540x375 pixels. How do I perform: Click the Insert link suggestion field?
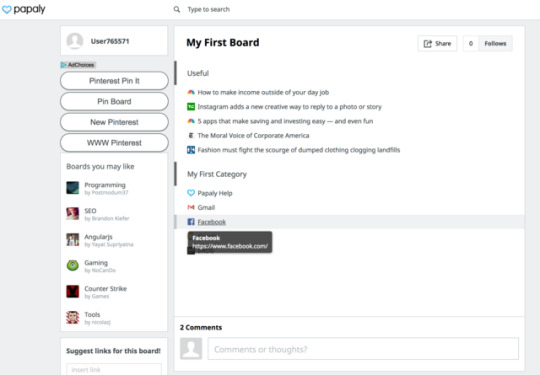click(x=114, y=369)
